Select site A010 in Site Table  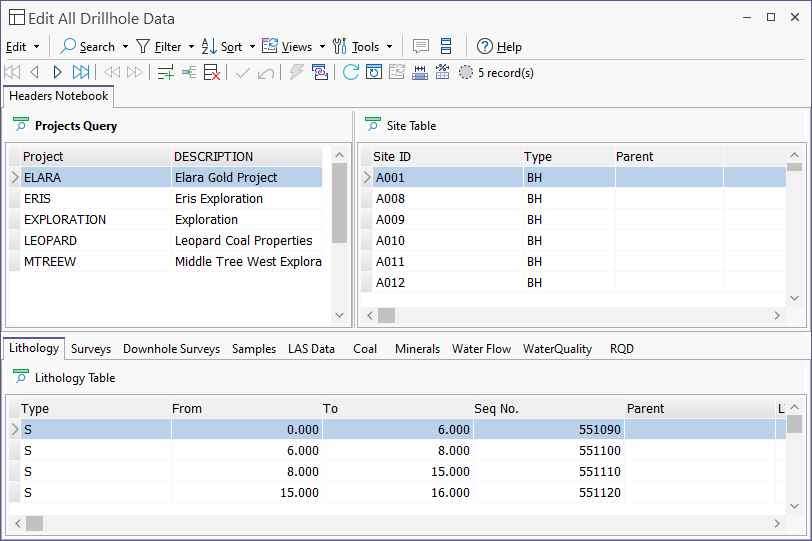click(x=390, y=241)
